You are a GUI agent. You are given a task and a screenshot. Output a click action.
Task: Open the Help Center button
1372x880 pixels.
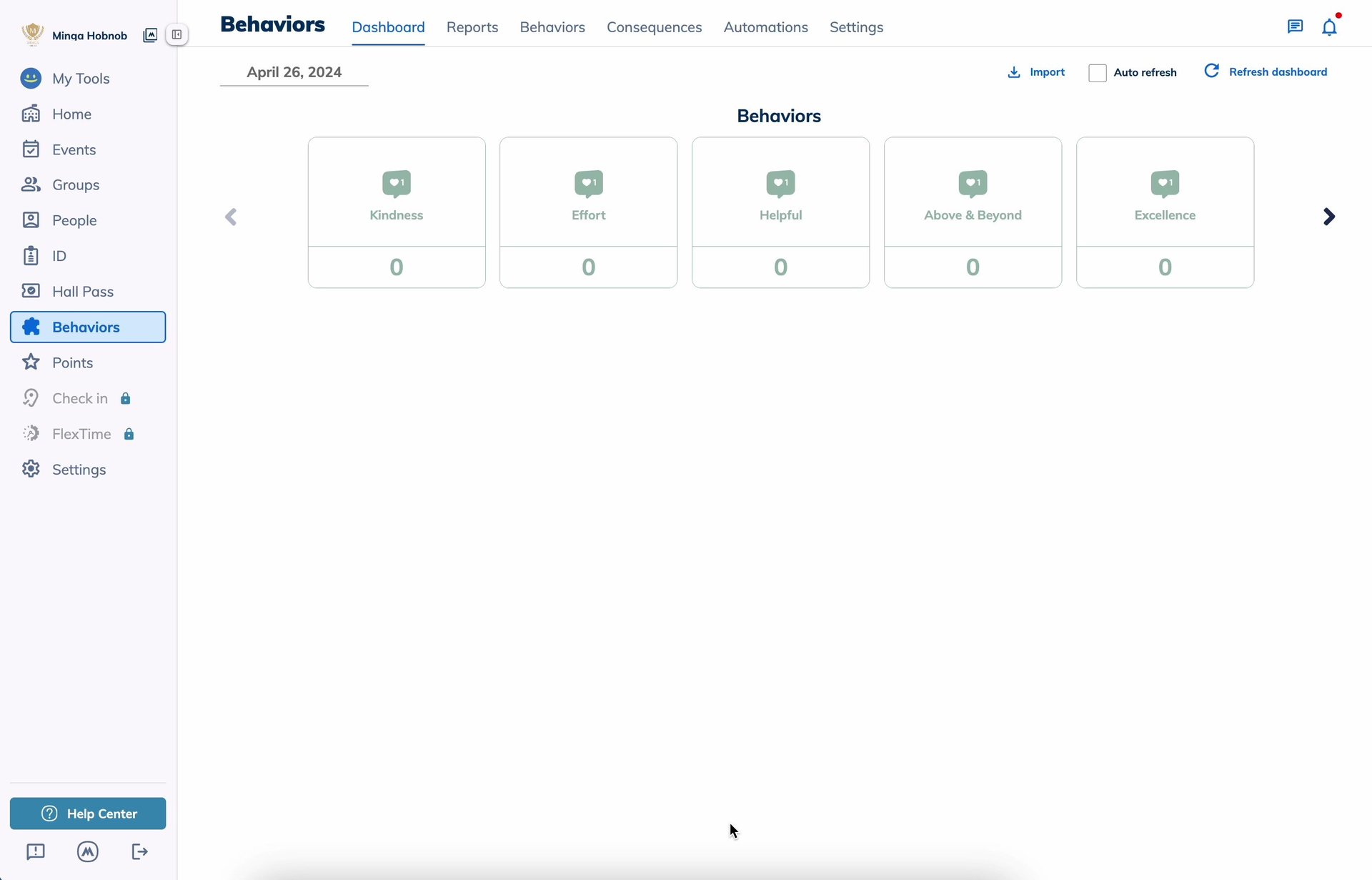coord(88,814)
